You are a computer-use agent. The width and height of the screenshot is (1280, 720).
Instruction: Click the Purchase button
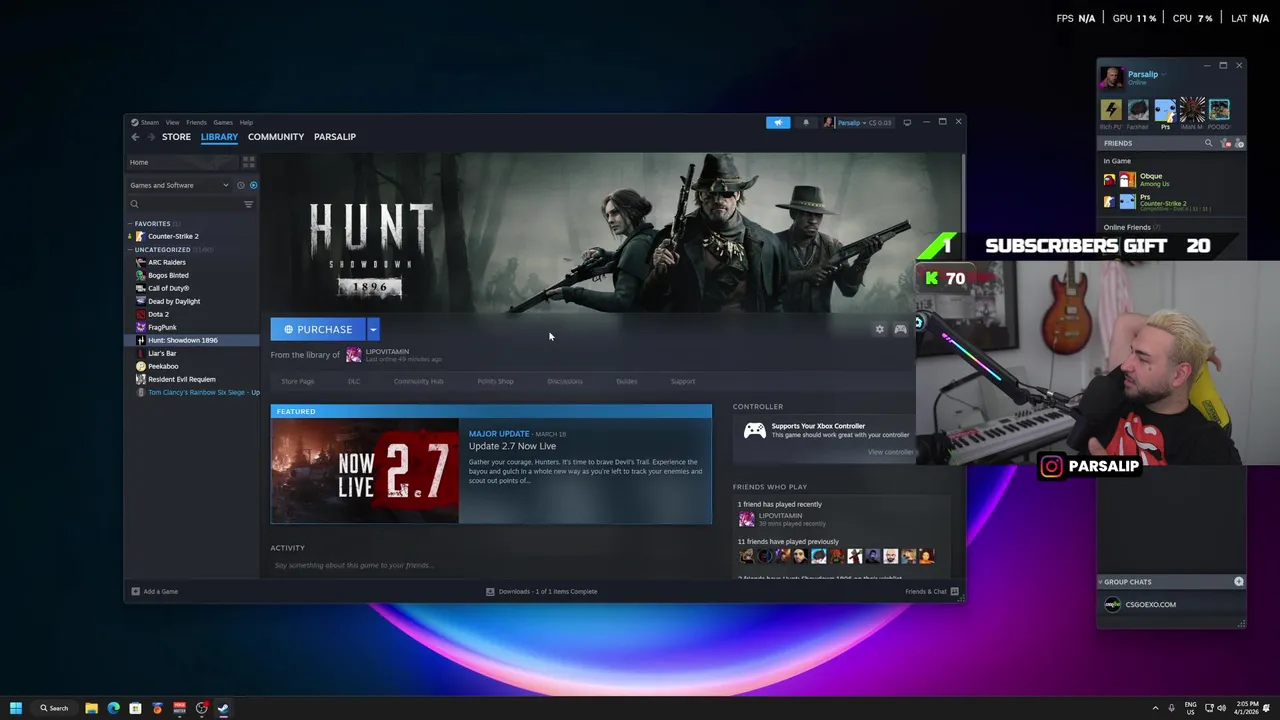pos(318,329)
